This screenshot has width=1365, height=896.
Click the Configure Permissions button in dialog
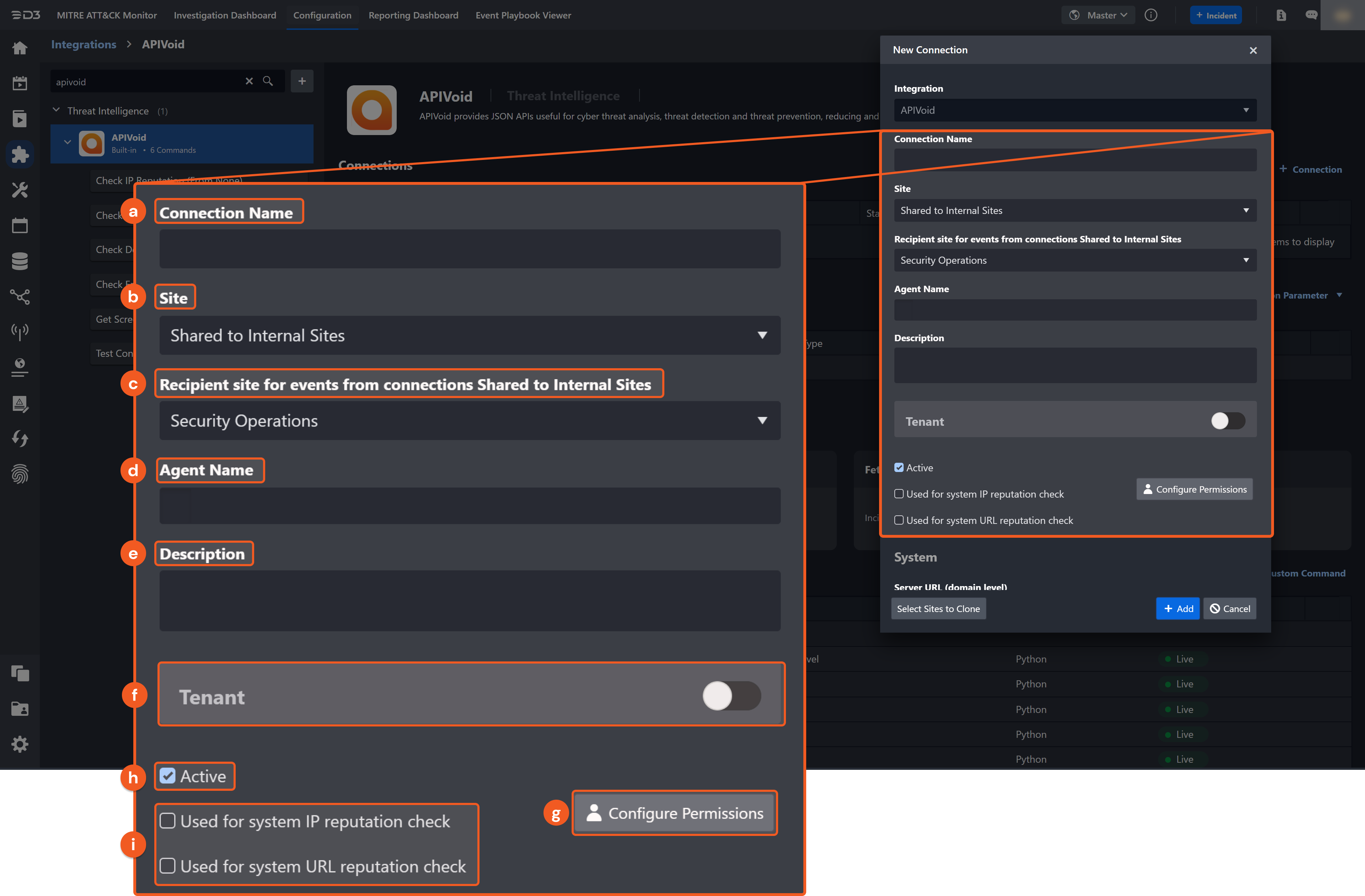point(1194,489)
